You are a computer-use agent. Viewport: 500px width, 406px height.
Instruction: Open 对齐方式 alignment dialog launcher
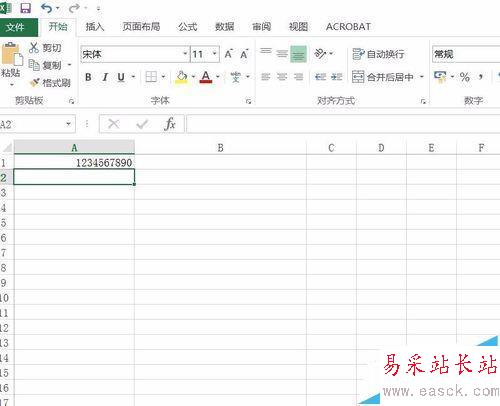423,101
